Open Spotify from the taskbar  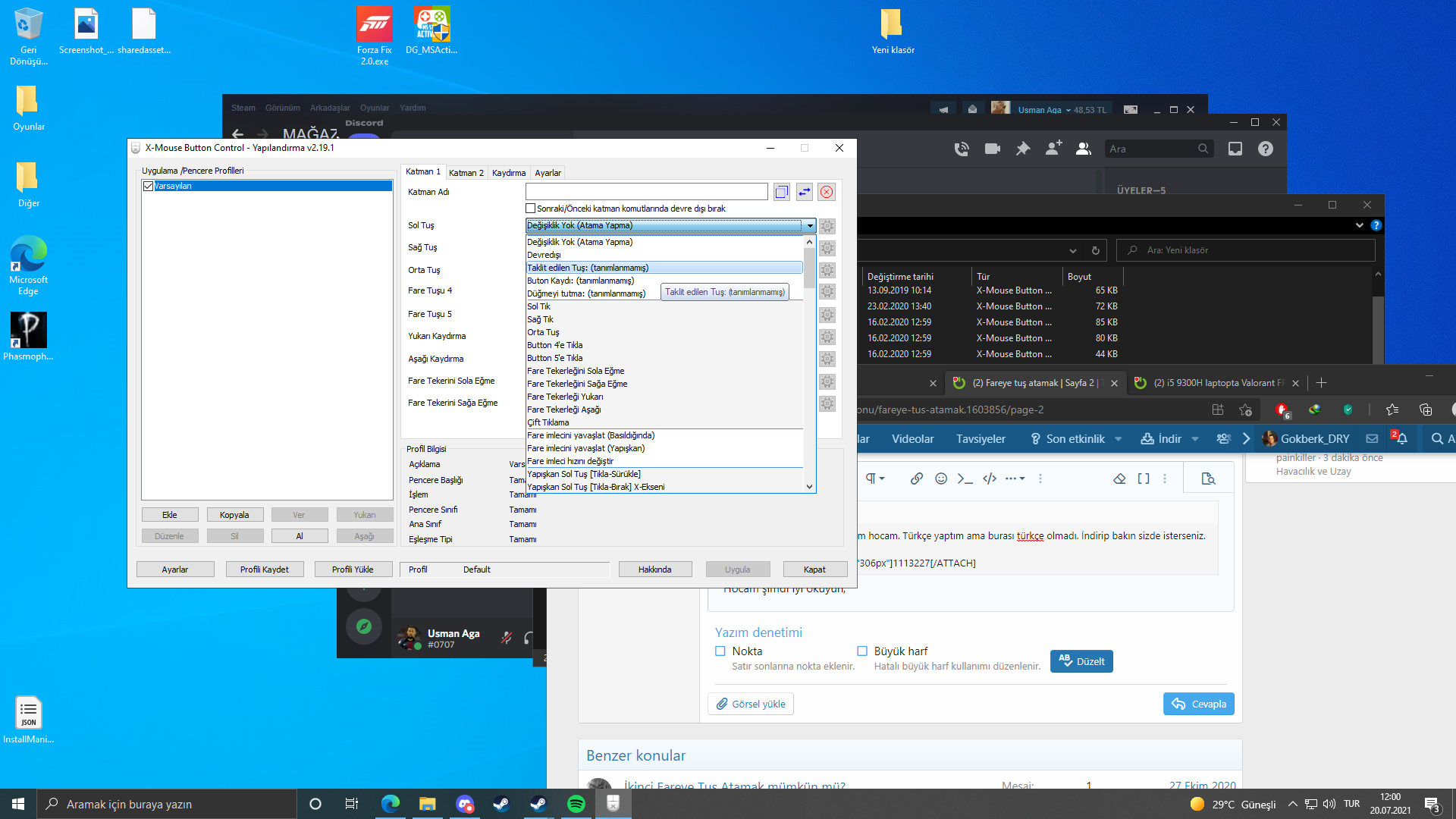(576, 804)
